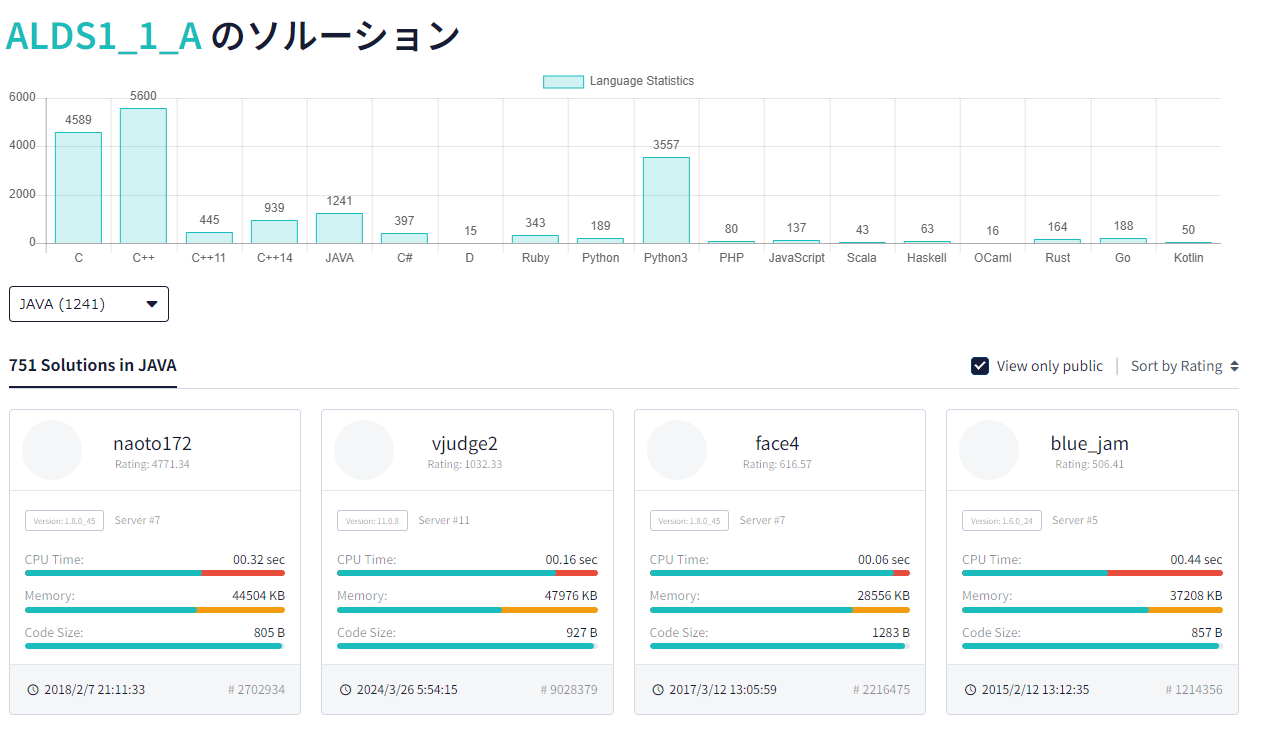Image resolution: width=1281 pixels, height=732 pixels.
Task: Click clock icon beside 2015/2/12 timestamp
Action: pyautogui.click(x=971, y=690)
